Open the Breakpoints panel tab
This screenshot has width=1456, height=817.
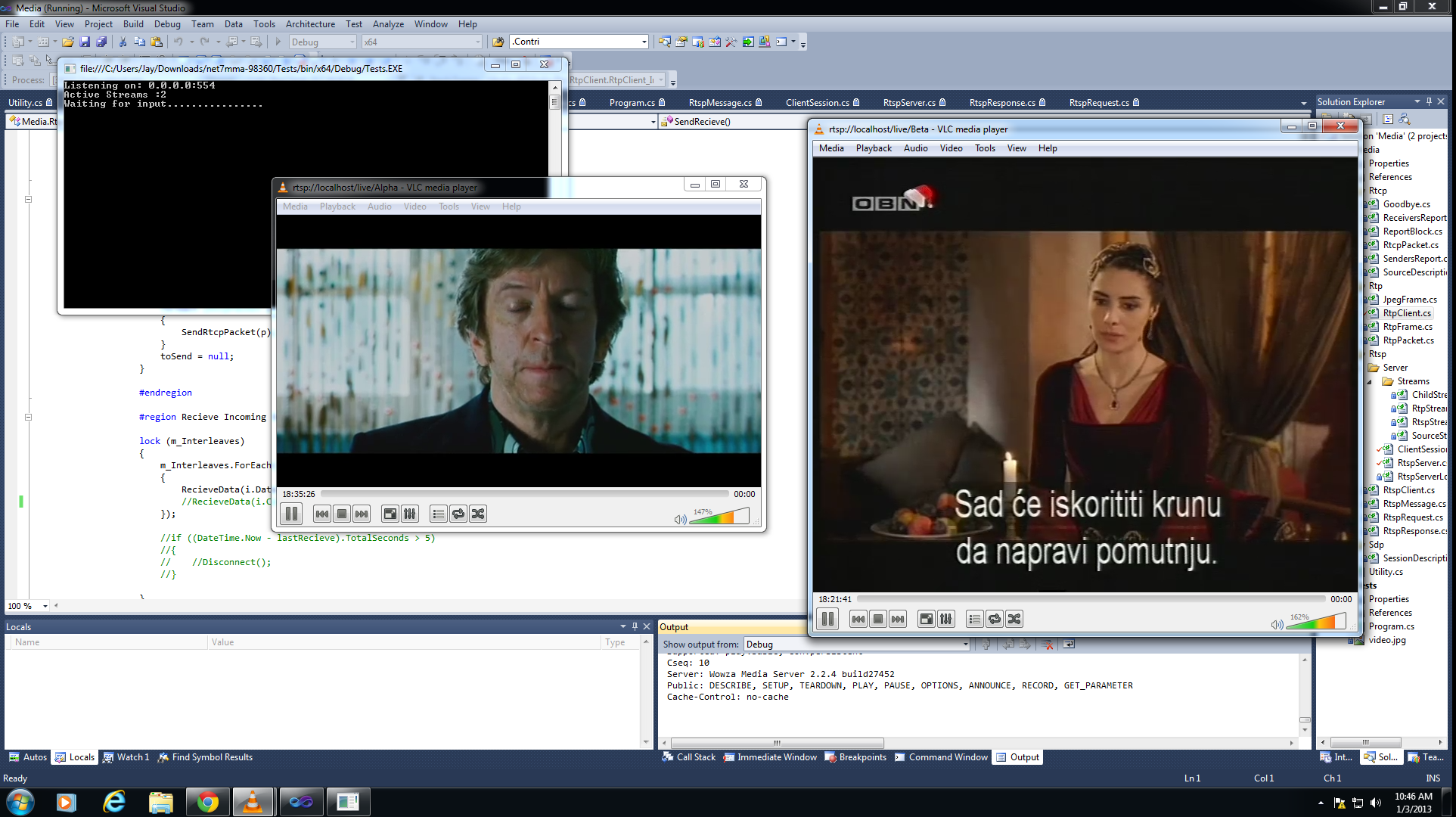click(x=855, y=757)
